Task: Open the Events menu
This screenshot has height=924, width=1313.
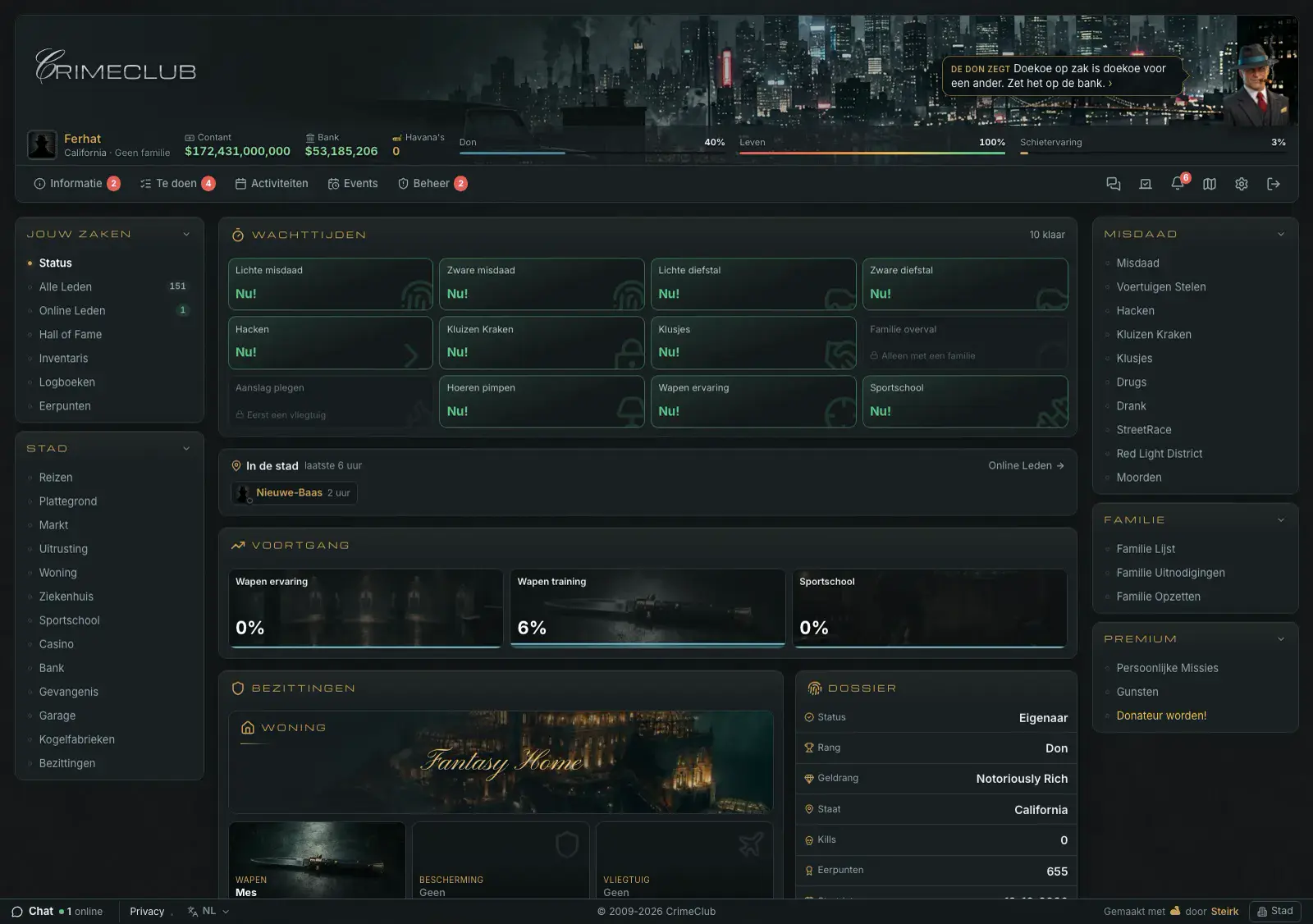Action: coord(353,184)
